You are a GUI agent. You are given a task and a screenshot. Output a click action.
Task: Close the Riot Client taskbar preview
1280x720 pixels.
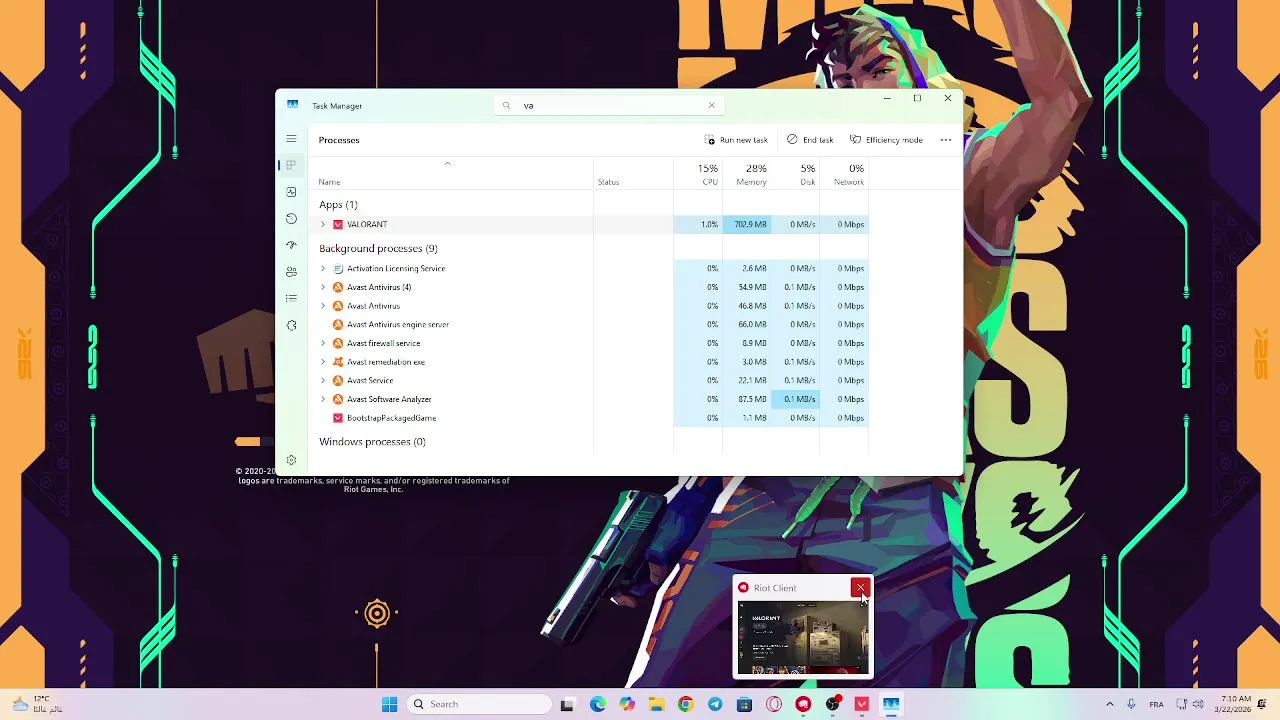tap(860, 588)
